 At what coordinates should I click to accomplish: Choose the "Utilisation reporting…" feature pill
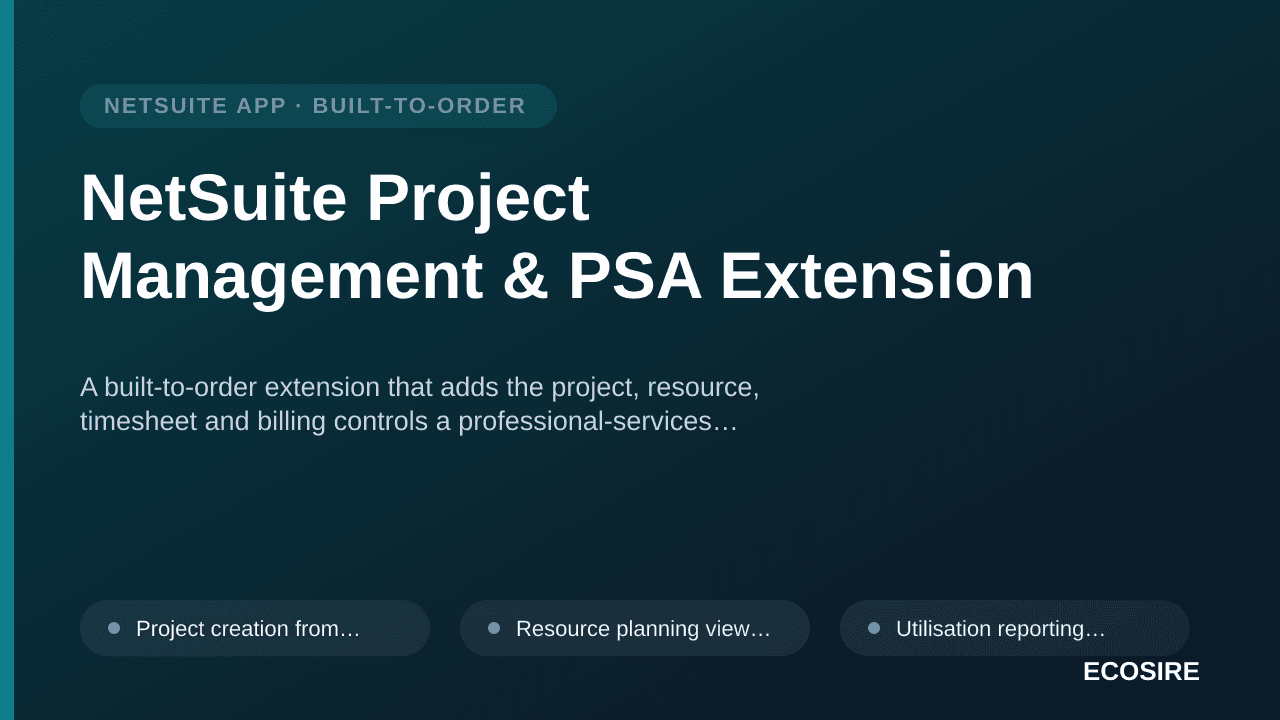click(1015, 628)
